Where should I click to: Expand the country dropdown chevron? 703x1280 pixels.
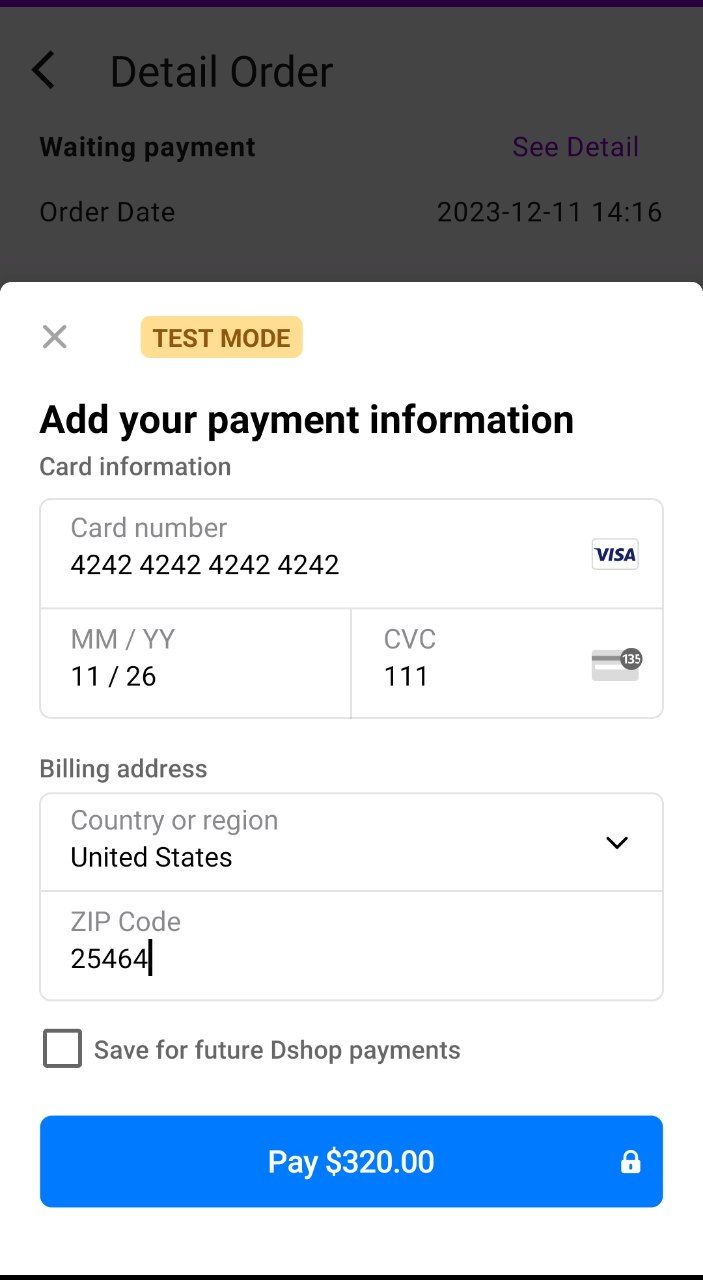[617, 842]
